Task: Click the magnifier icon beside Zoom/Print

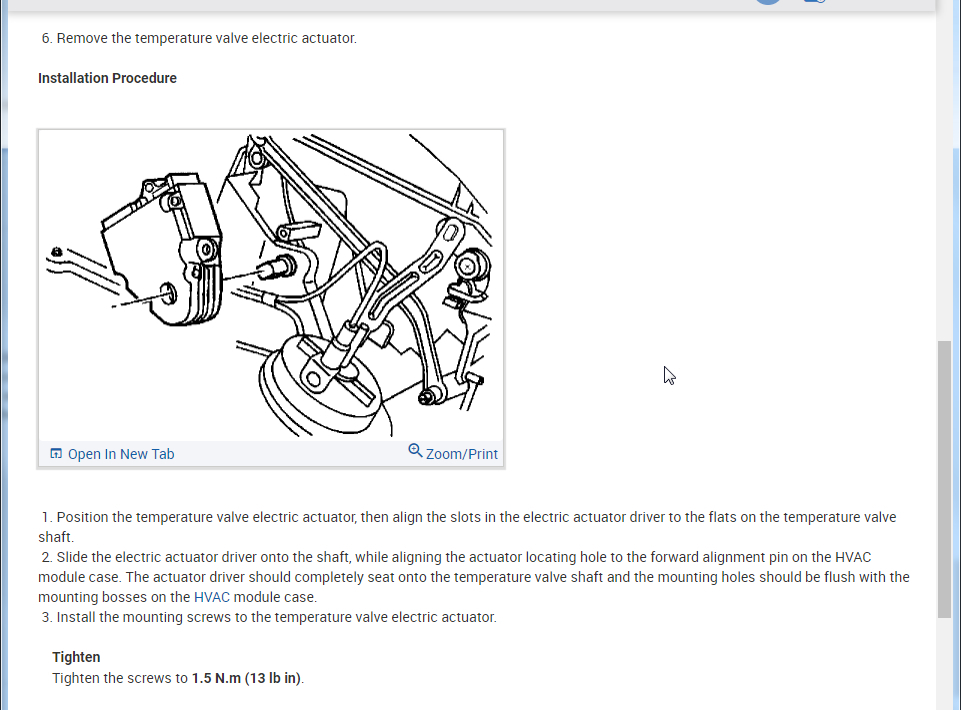Action: pyautogui.click(x=415, y=451)
